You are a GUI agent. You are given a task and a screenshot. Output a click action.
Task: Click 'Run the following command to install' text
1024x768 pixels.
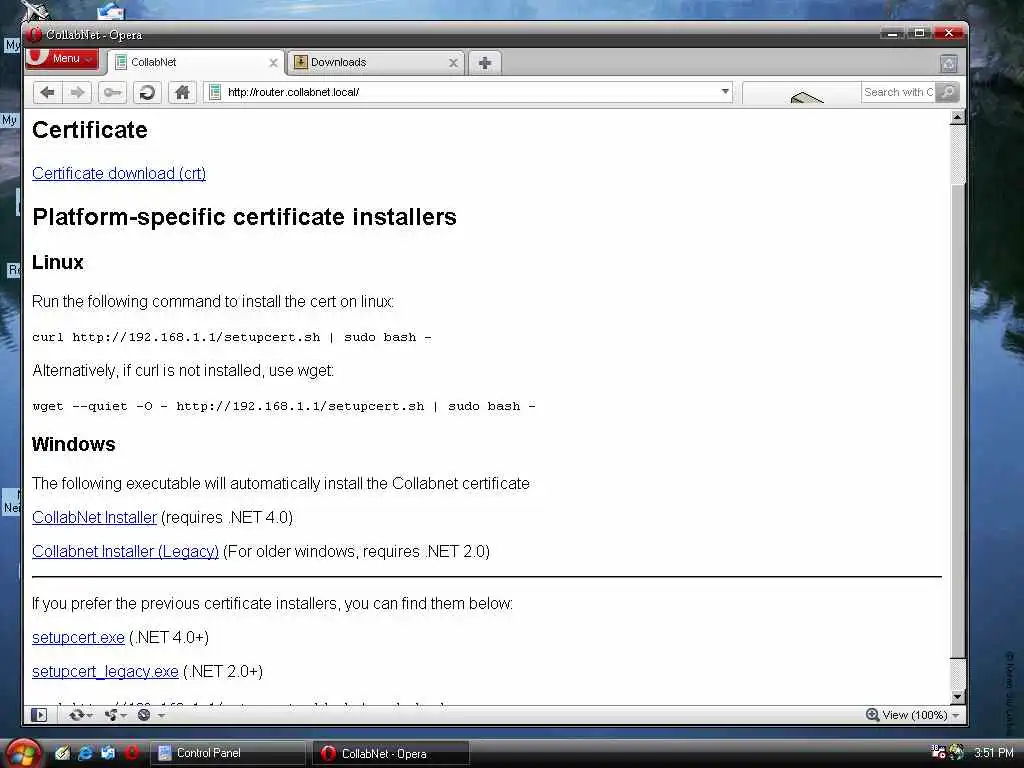[x=213, y=301]
